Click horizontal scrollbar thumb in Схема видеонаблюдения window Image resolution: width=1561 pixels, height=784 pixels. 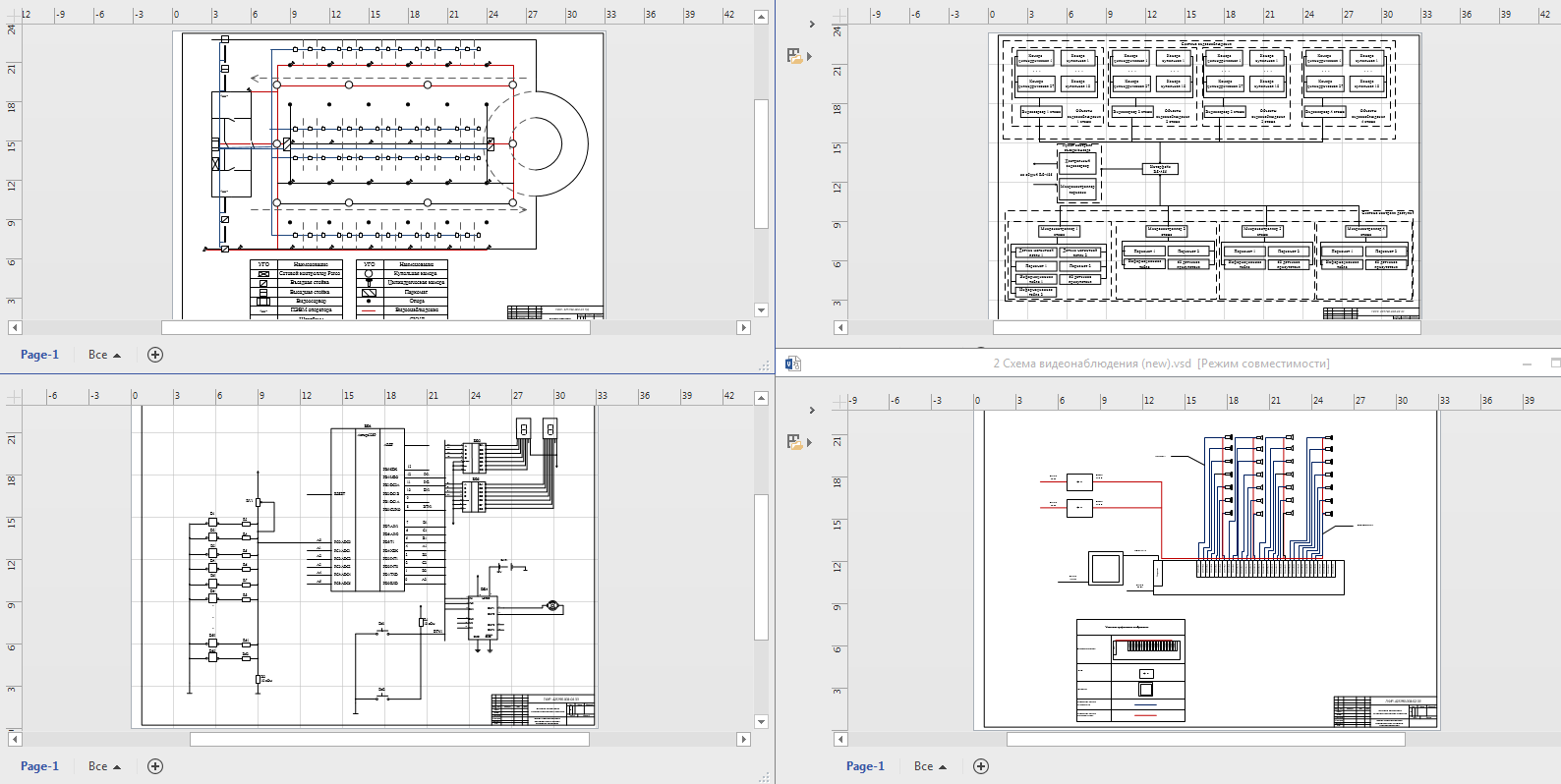[1206, 739]
